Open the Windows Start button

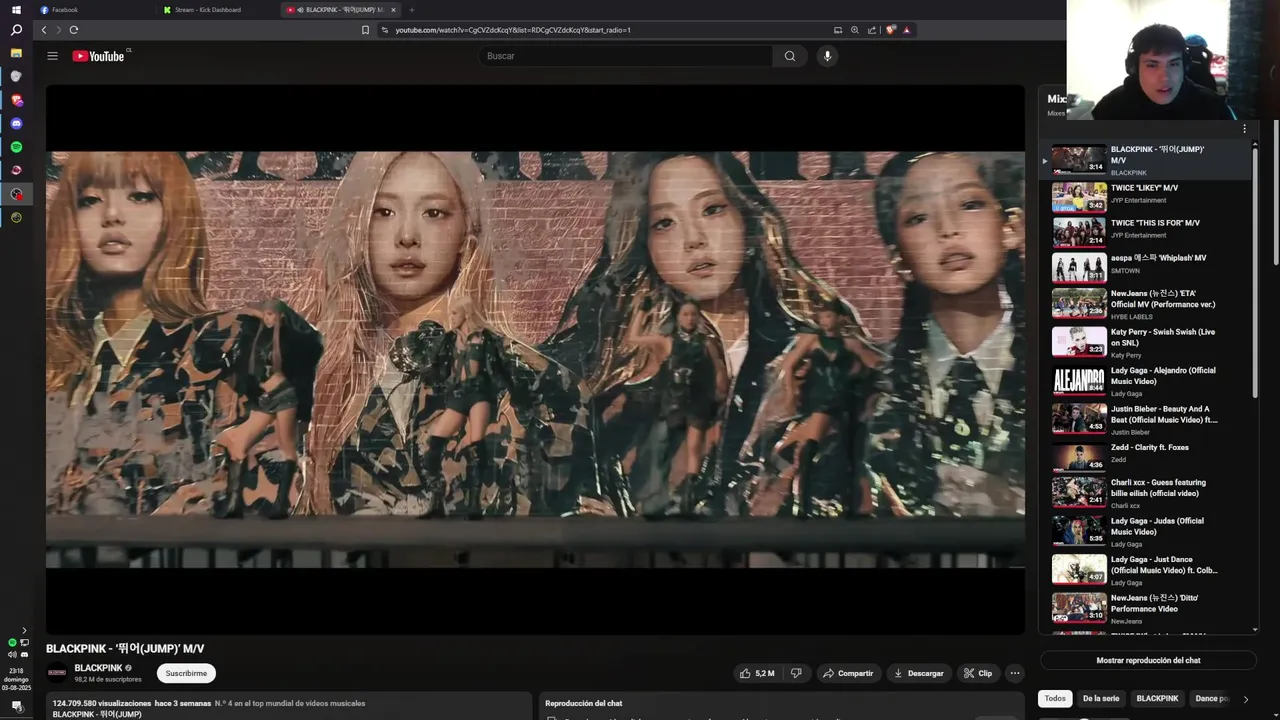point(16,10)
